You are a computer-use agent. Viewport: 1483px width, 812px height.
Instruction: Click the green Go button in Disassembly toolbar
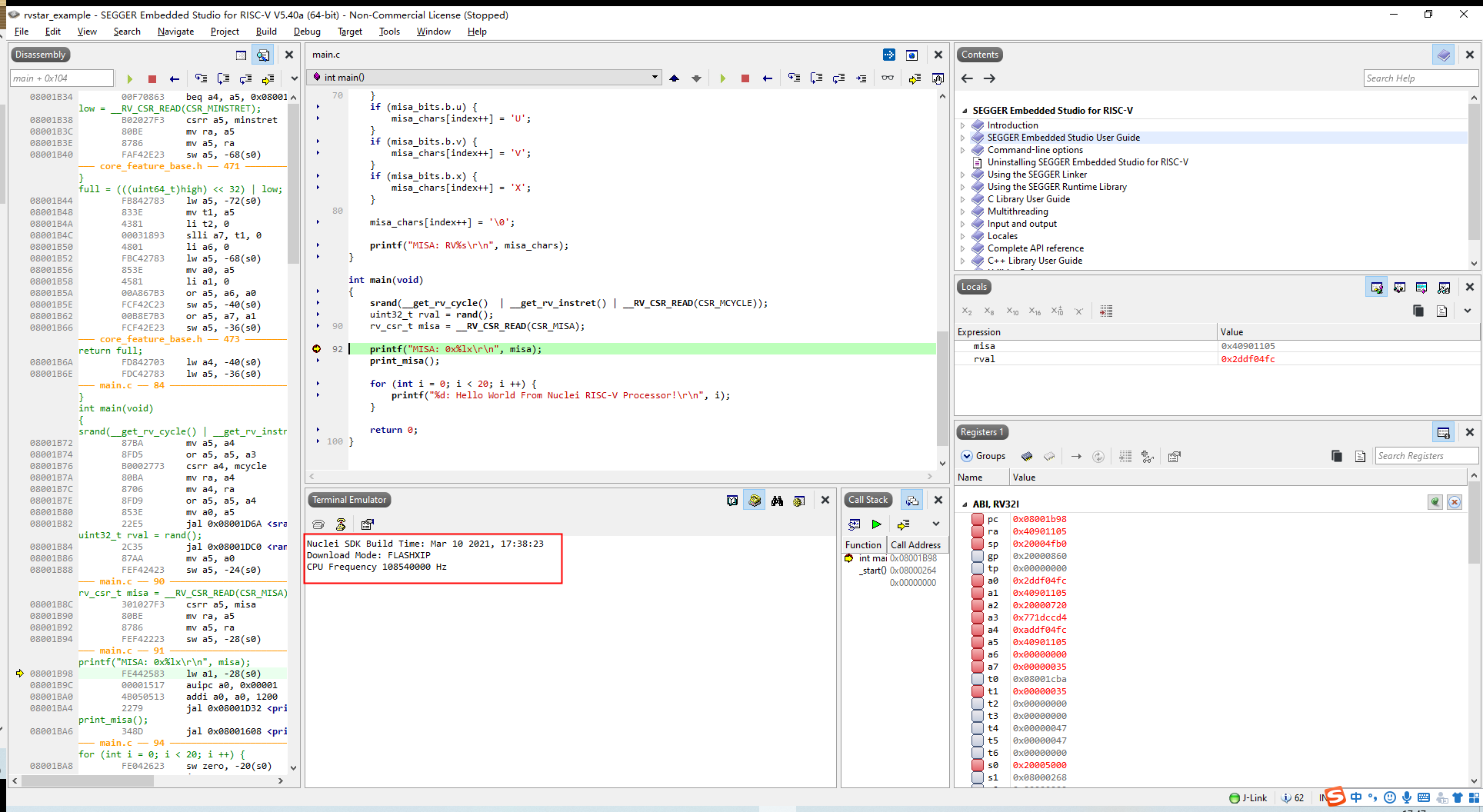pyautogui.click(x=129, y=78)
